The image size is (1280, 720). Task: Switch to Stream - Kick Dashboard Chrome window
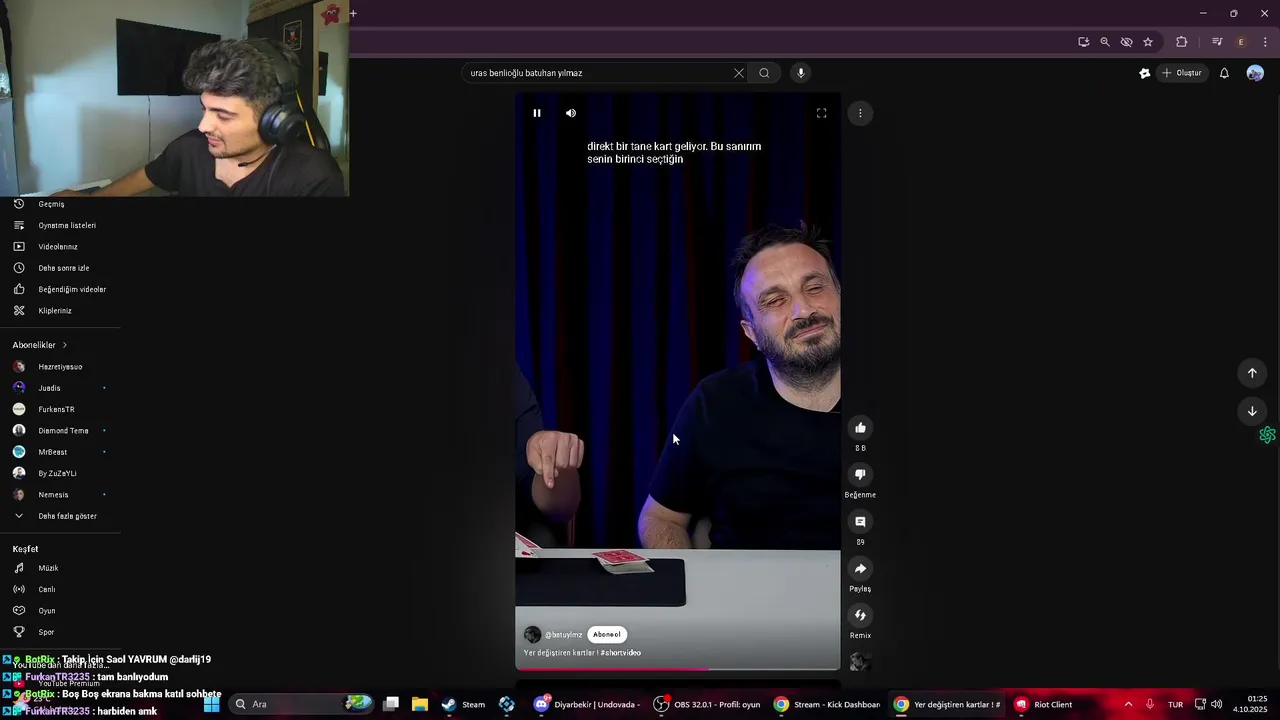(827, 705)
